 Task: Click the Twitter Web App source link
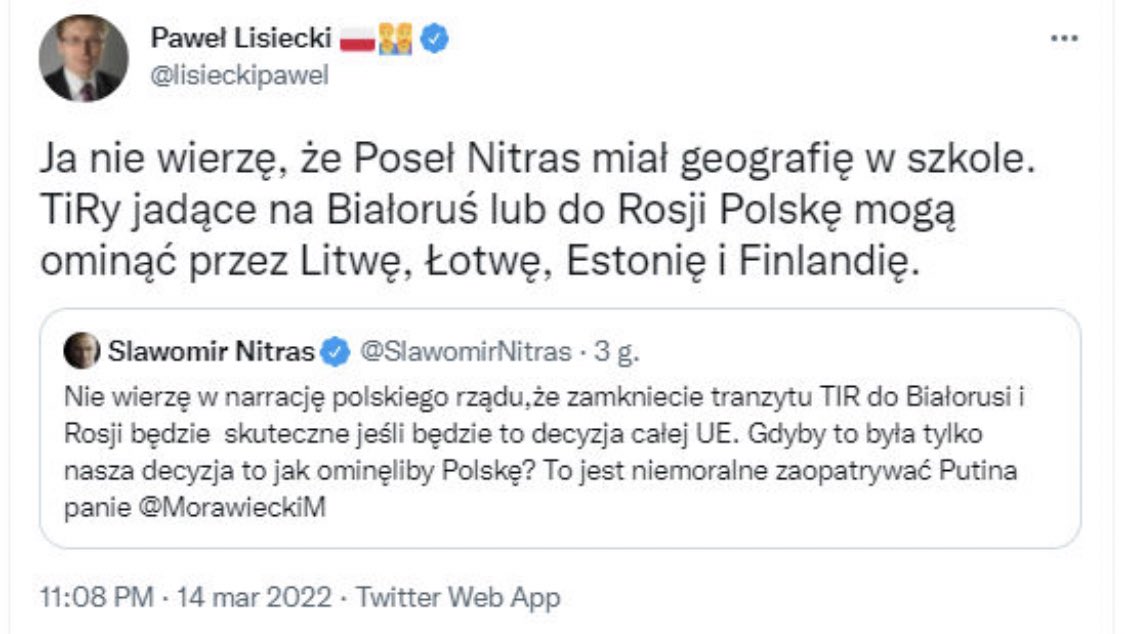click(x=458, y=598)
